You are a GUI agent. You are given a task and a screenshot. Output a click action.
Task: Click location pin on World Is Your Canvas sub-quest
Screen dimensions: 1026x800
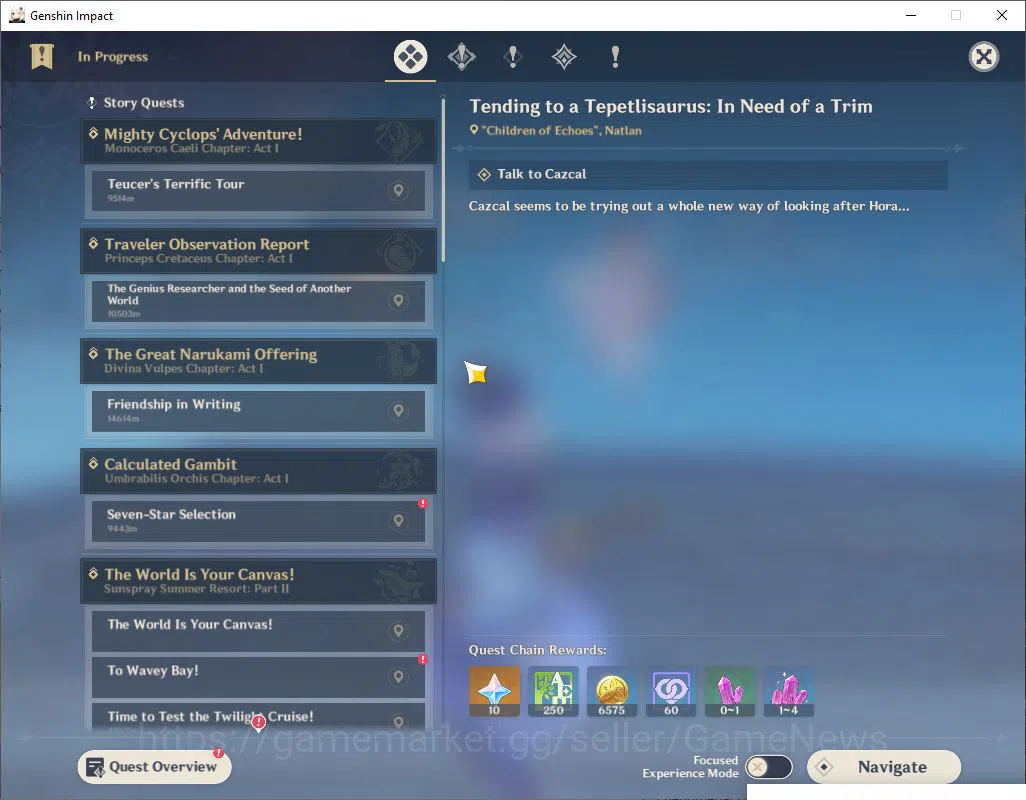[x=398, y=631]
